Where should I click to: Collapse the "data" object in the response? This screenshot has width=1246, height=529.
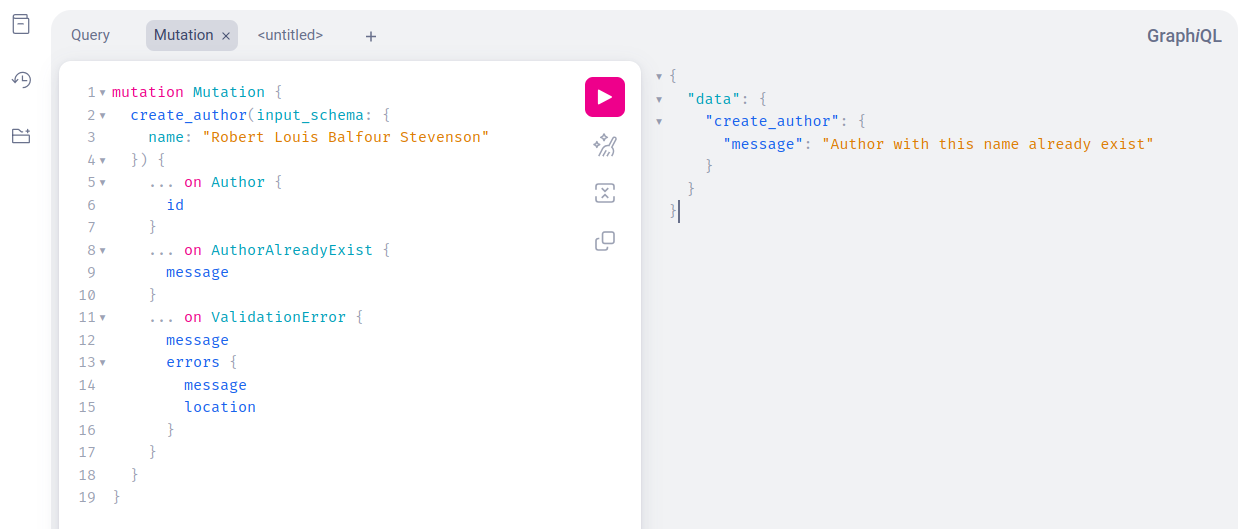(659, 99)
